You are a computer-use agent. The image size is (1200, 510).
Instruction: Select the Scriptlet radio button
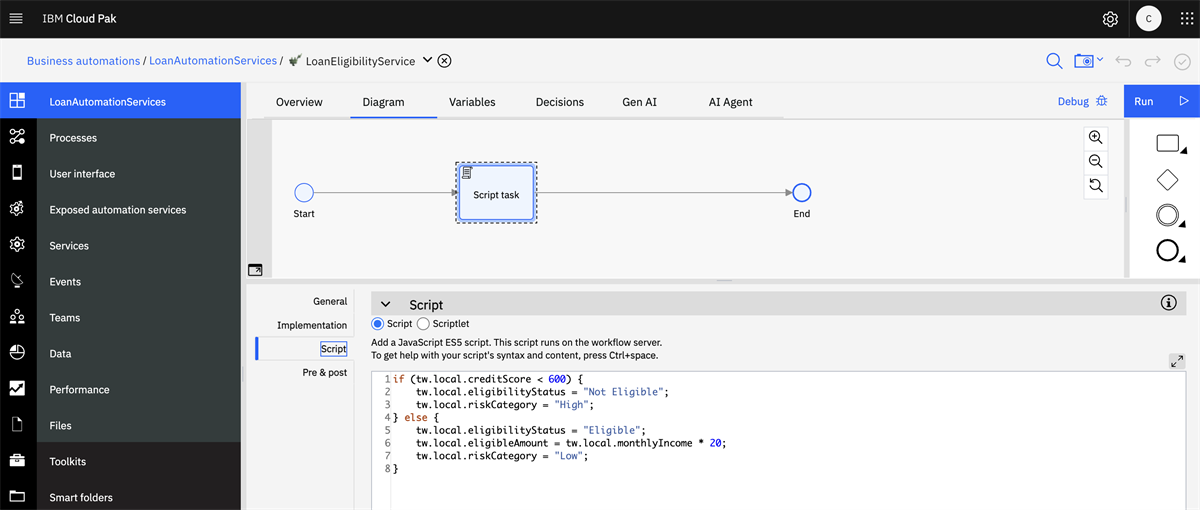pos(423,324)
